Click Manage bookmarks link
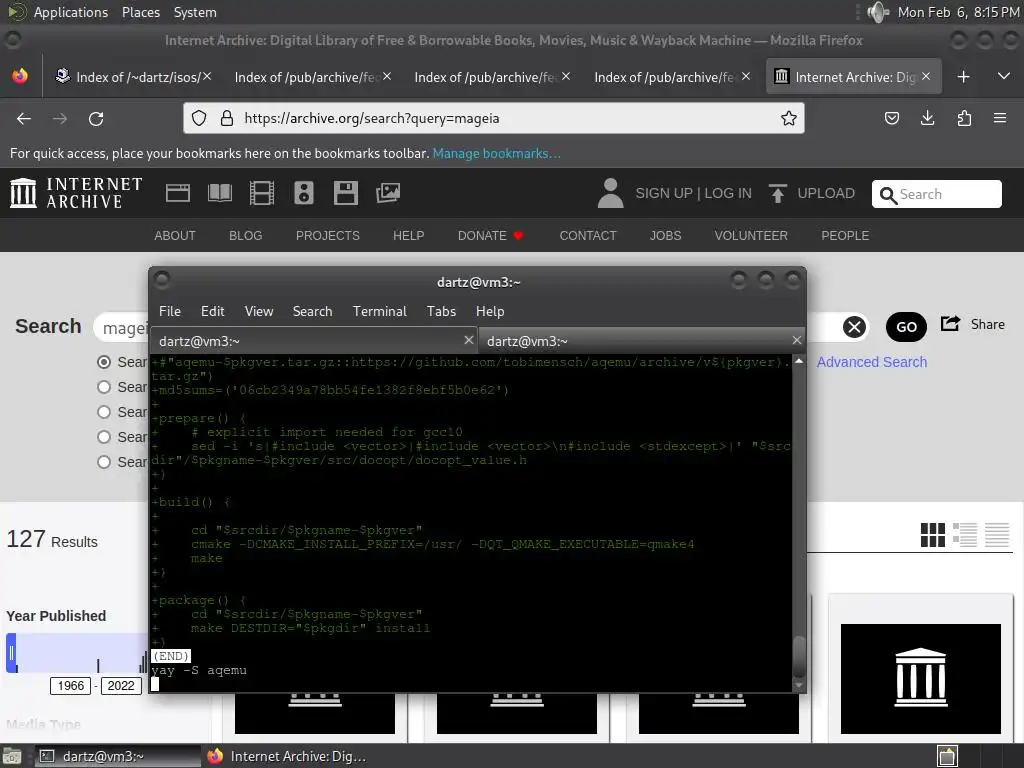Image resolution: width=1024 pixels, height=768 pixels. (496, 153)
